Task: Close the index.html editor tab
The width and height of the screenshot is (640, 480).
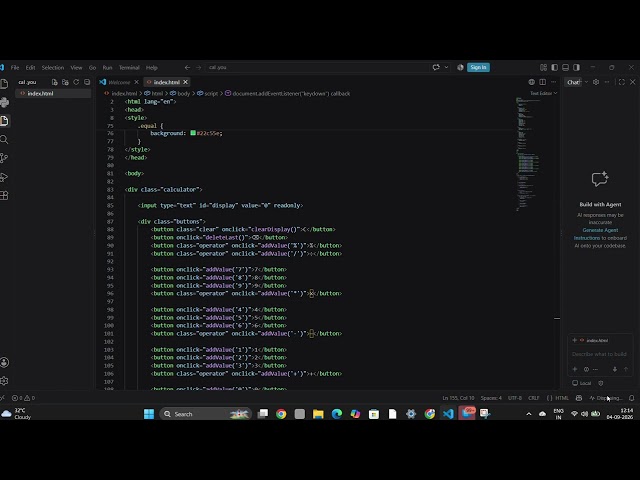Action: tap(185, 82)
